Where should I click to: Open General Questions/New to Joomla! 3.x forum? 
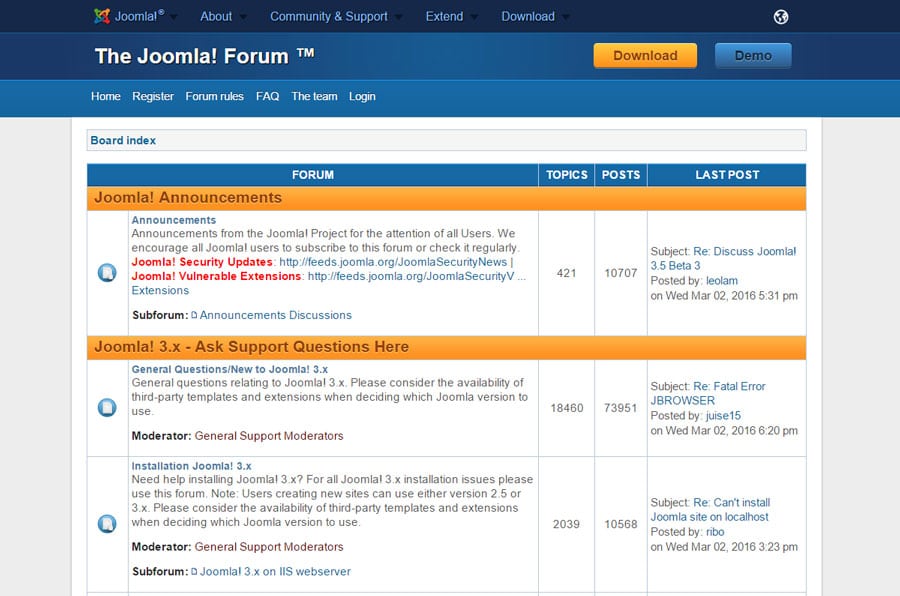[230, 369]
